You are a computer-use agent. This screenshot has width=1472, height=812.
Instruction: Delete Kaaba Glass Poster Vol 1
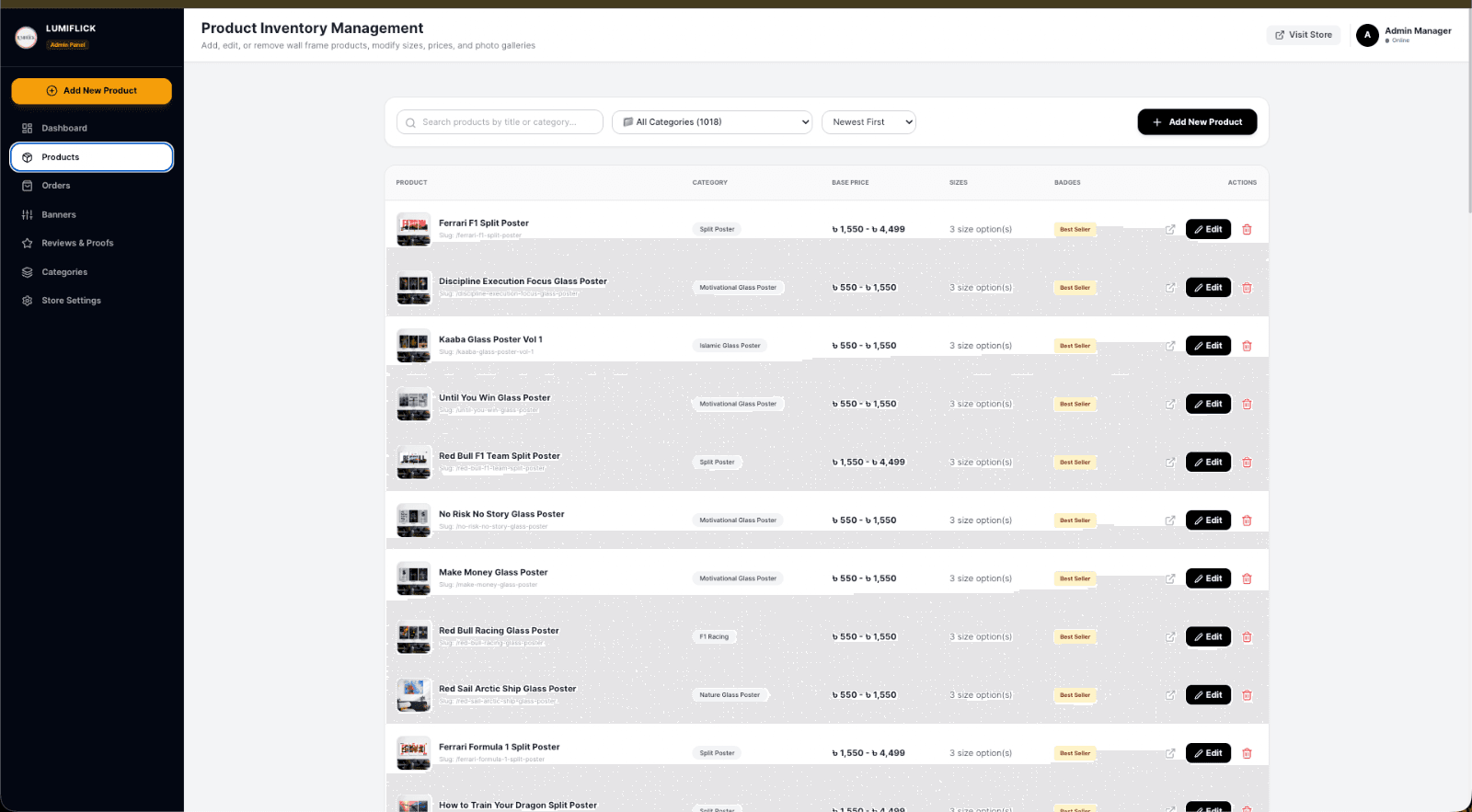click(1247, 346)
